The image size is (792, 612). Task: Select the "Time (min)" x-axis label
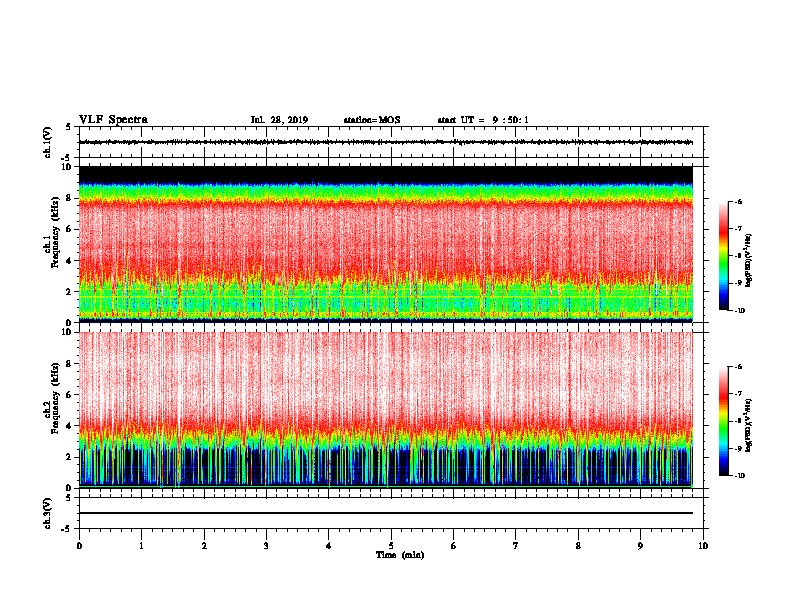(400, 555)
